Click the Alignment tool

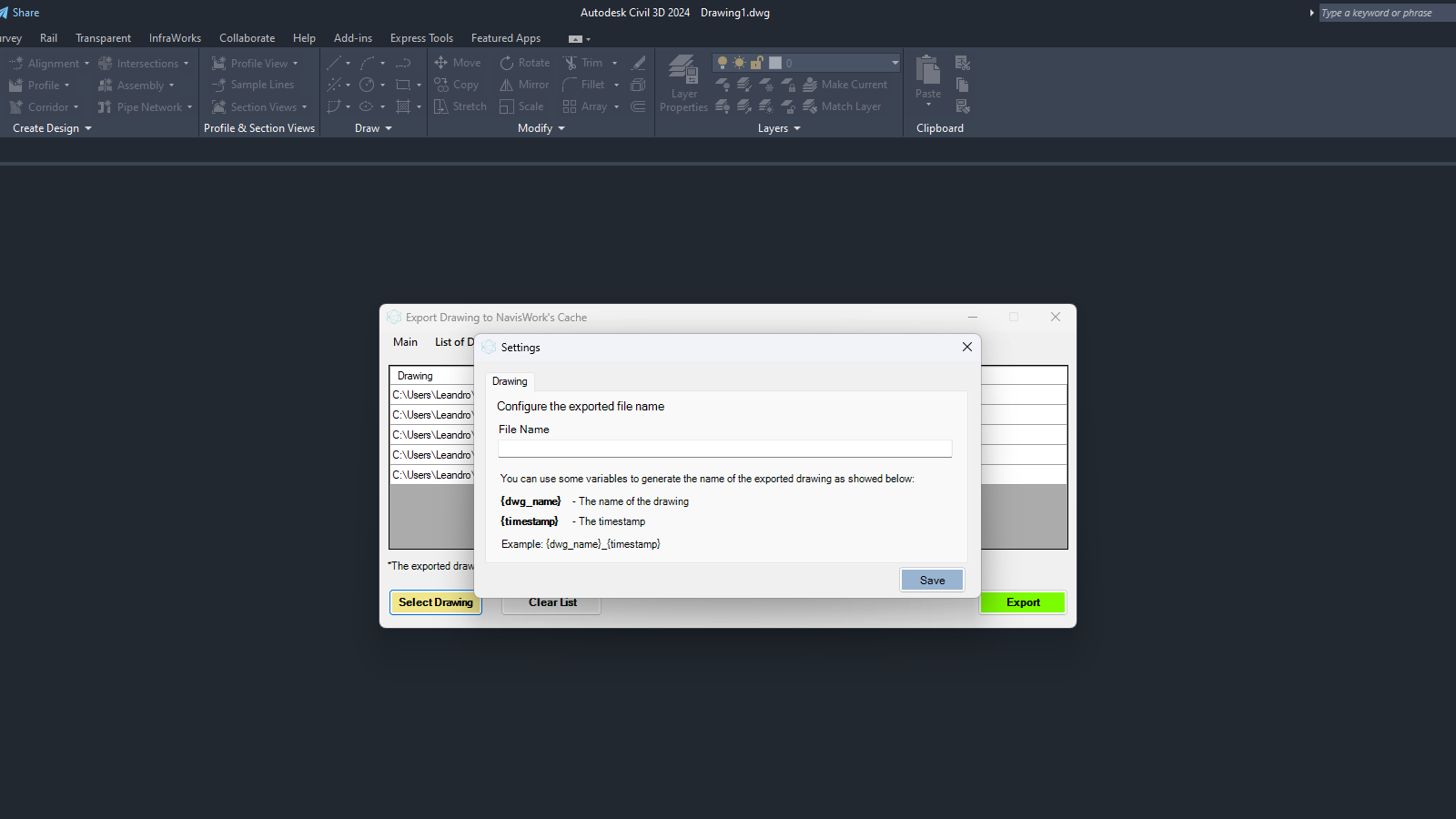click(45, 64)
